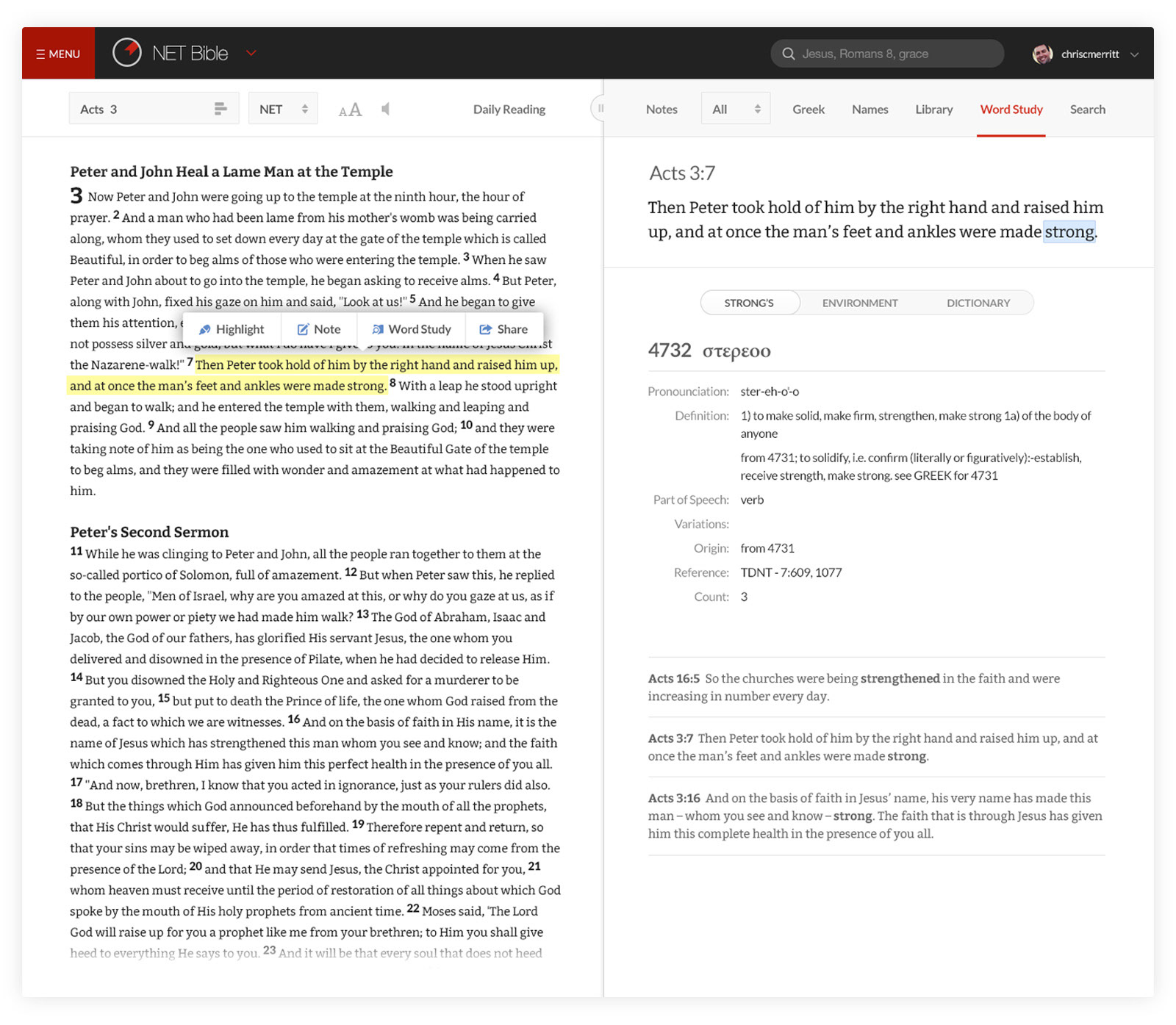Open the Acts 16:5 reference result
Image resolution: width=1176 pixels, height=1025 pixels.
[876, 687]
